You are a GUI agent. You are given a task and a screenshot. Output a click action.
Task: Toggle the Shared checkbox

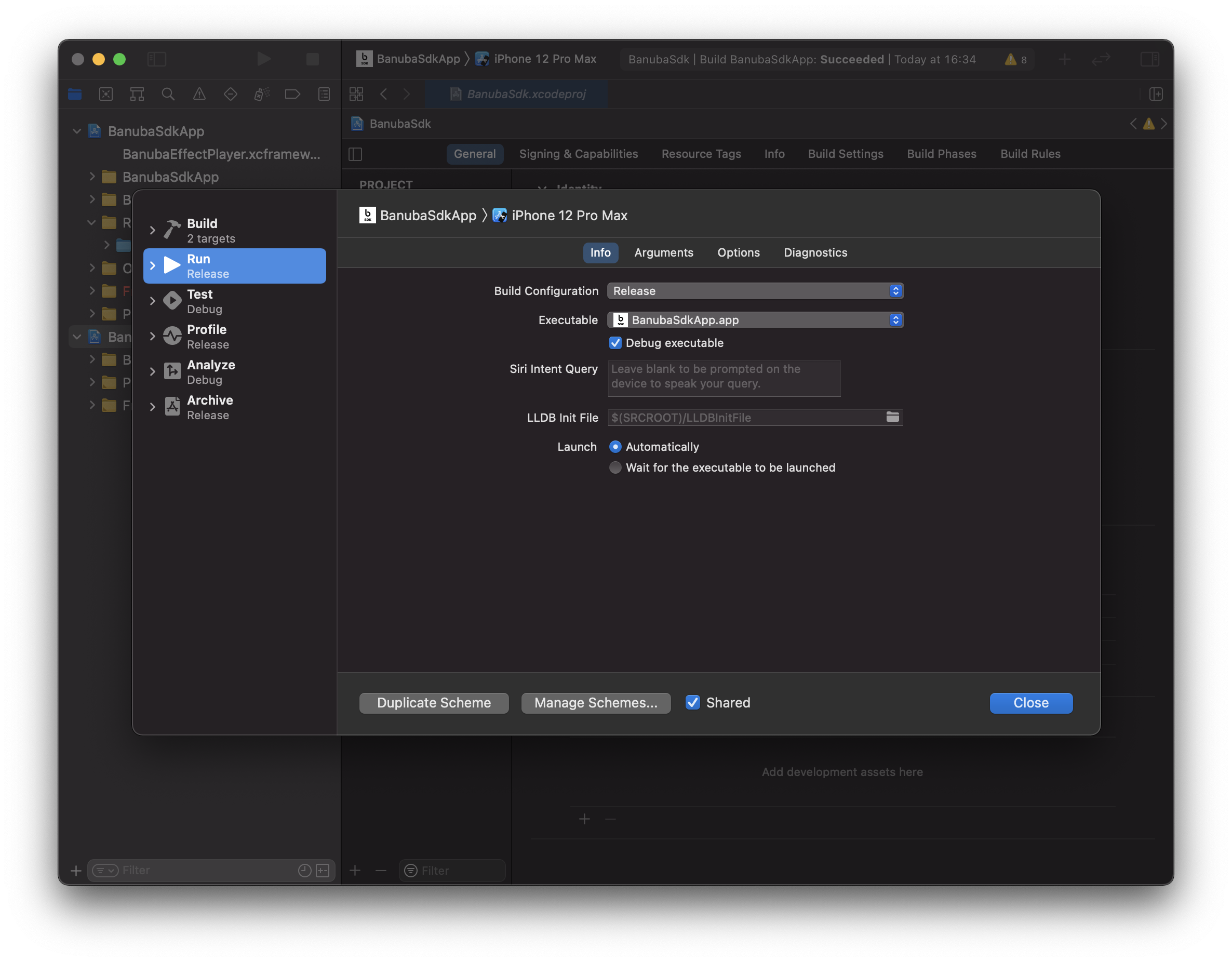pos(692,702)
